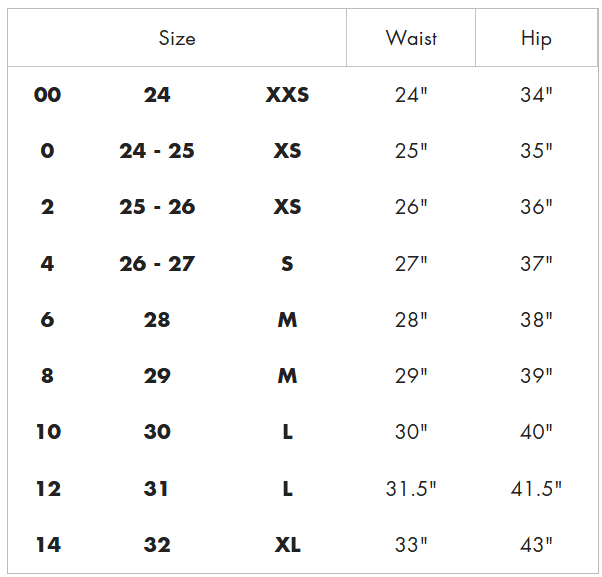Click the Hip column header

536,39
